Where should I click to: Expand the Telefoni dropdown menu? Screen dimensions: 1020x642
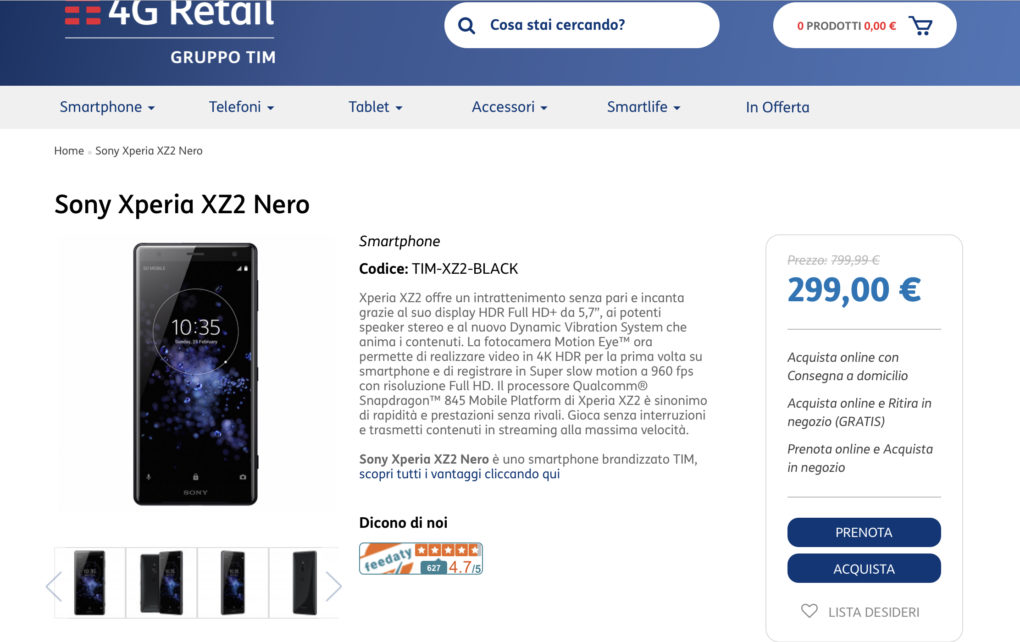[x=241, y=107]
